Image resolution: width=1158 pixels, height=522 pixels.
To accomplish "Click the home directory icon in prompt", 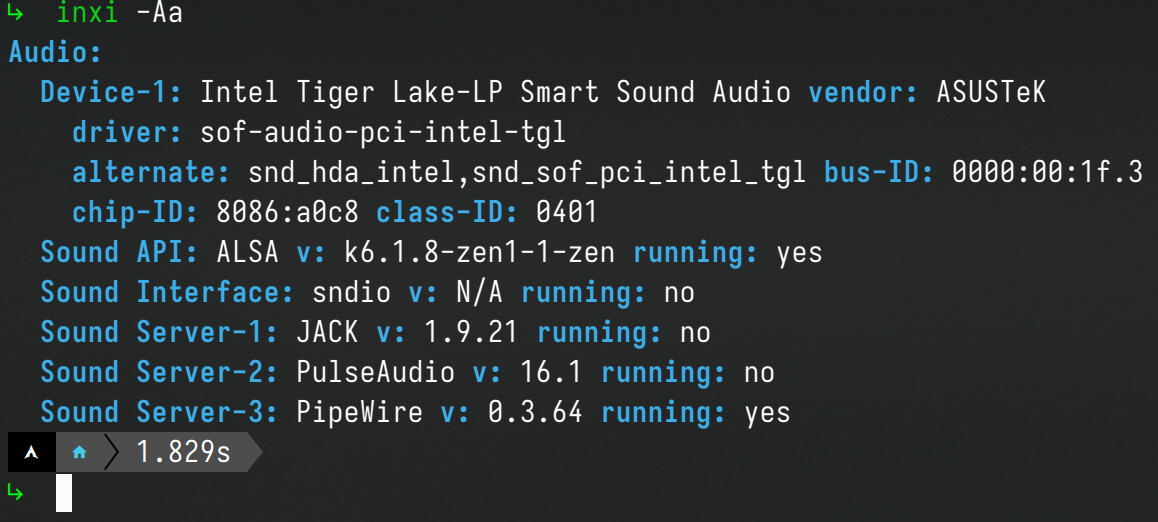I will 79,453.
